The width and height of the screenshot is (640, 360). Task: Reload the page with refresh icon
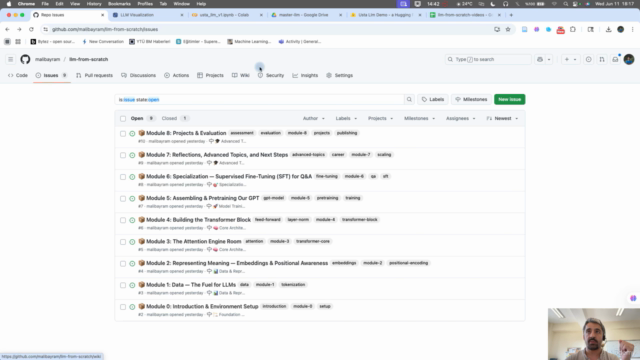click(31, 29)
